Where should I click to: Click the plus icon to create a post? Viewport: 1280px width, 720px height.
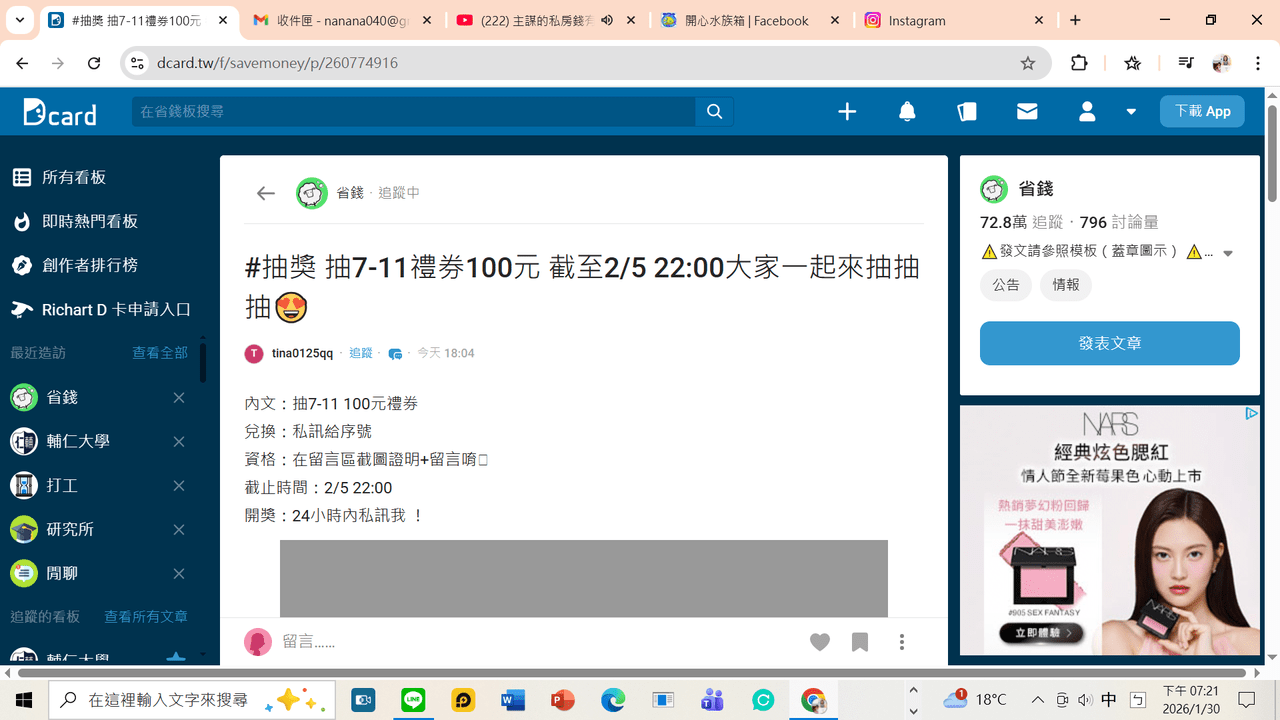tap(847, 112)
